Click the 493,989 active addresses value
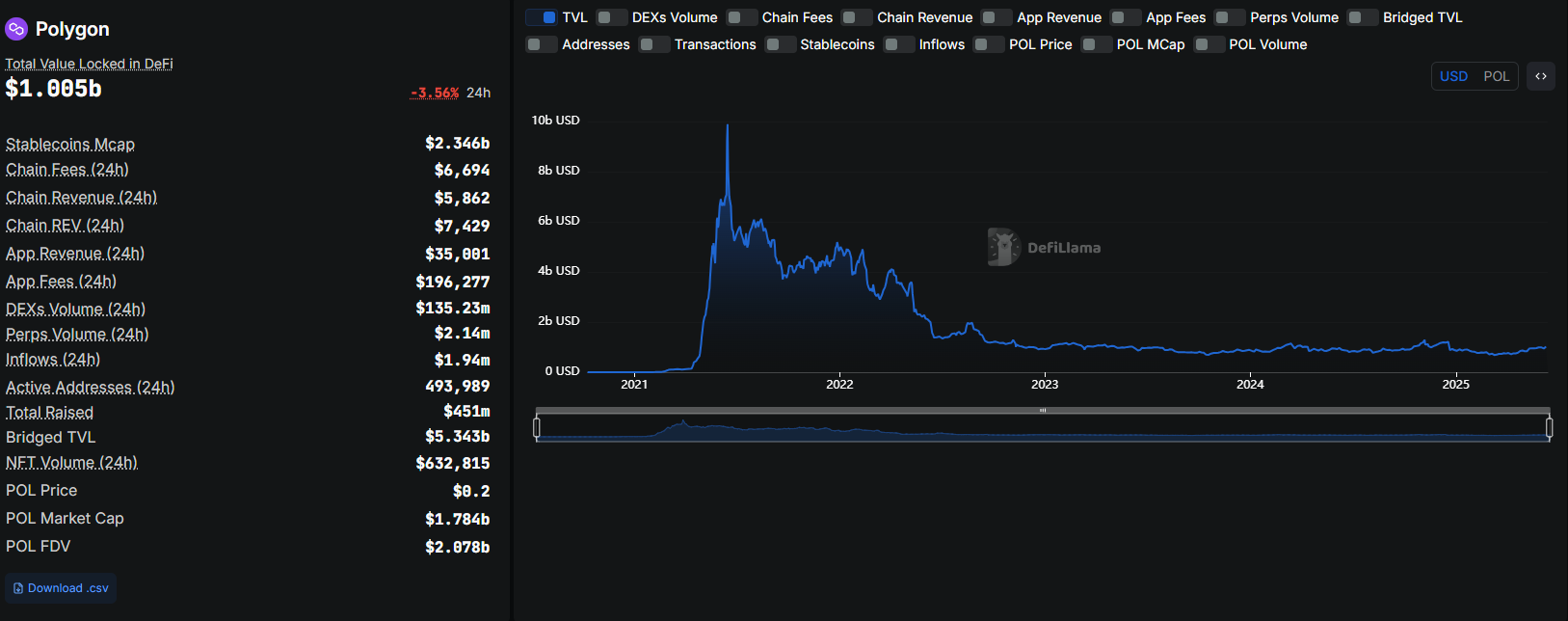The image size is (1568, 621). pos(458,387)
